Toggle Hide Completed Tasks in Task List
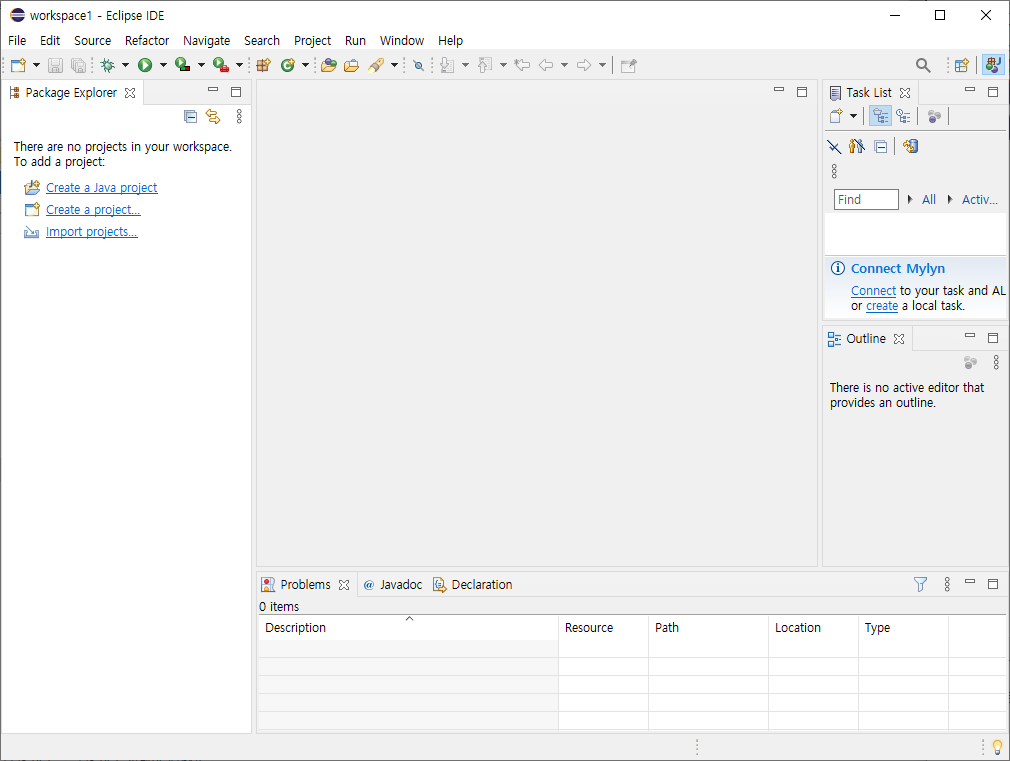The image size is (1010, 761). click(x=834, y=147)
